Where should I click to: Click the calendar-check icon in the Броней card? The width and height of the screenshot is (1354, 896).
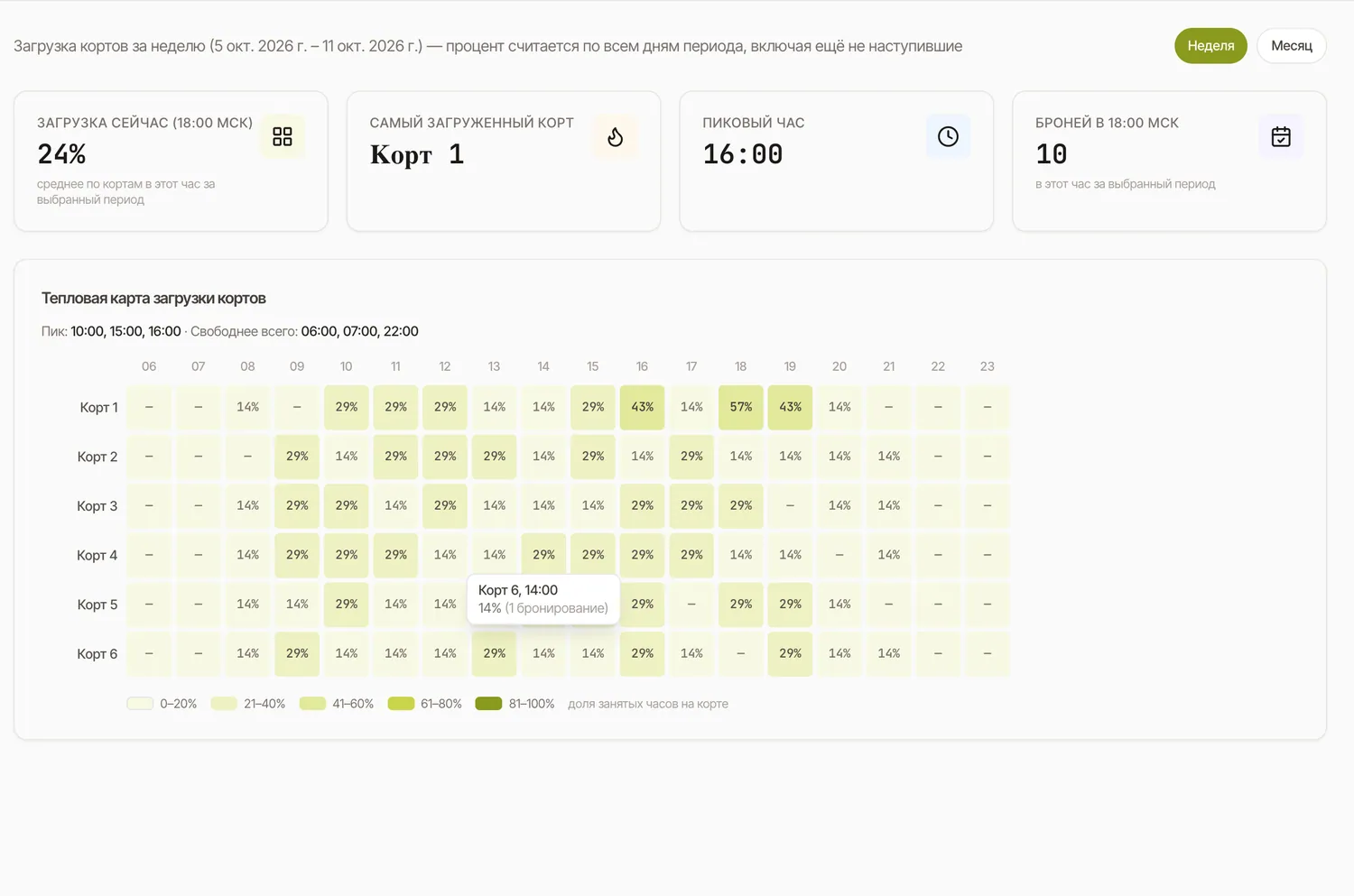coord(1281,136)
